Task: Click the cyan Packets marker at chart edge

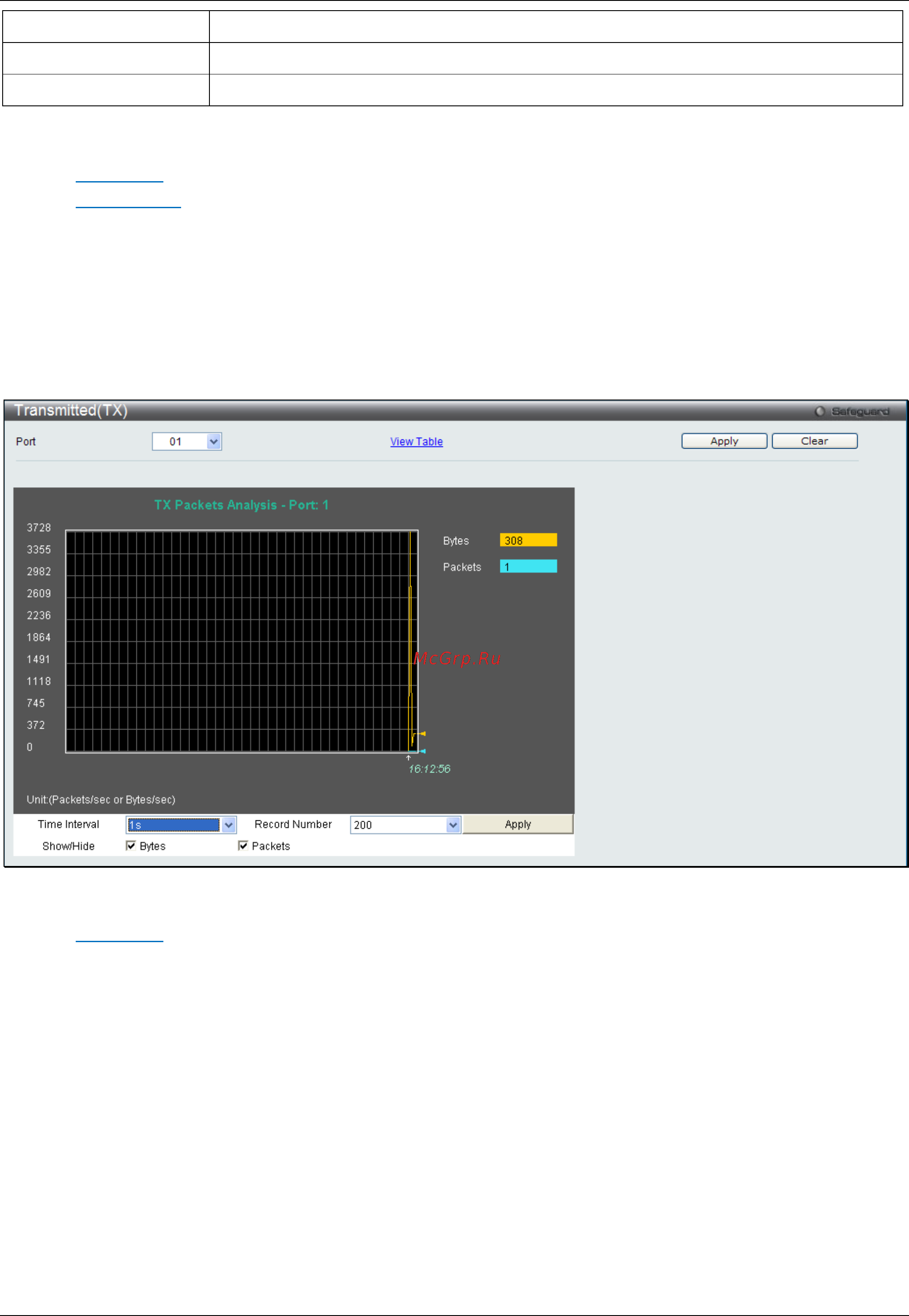Action: click(x=422, y=751)
